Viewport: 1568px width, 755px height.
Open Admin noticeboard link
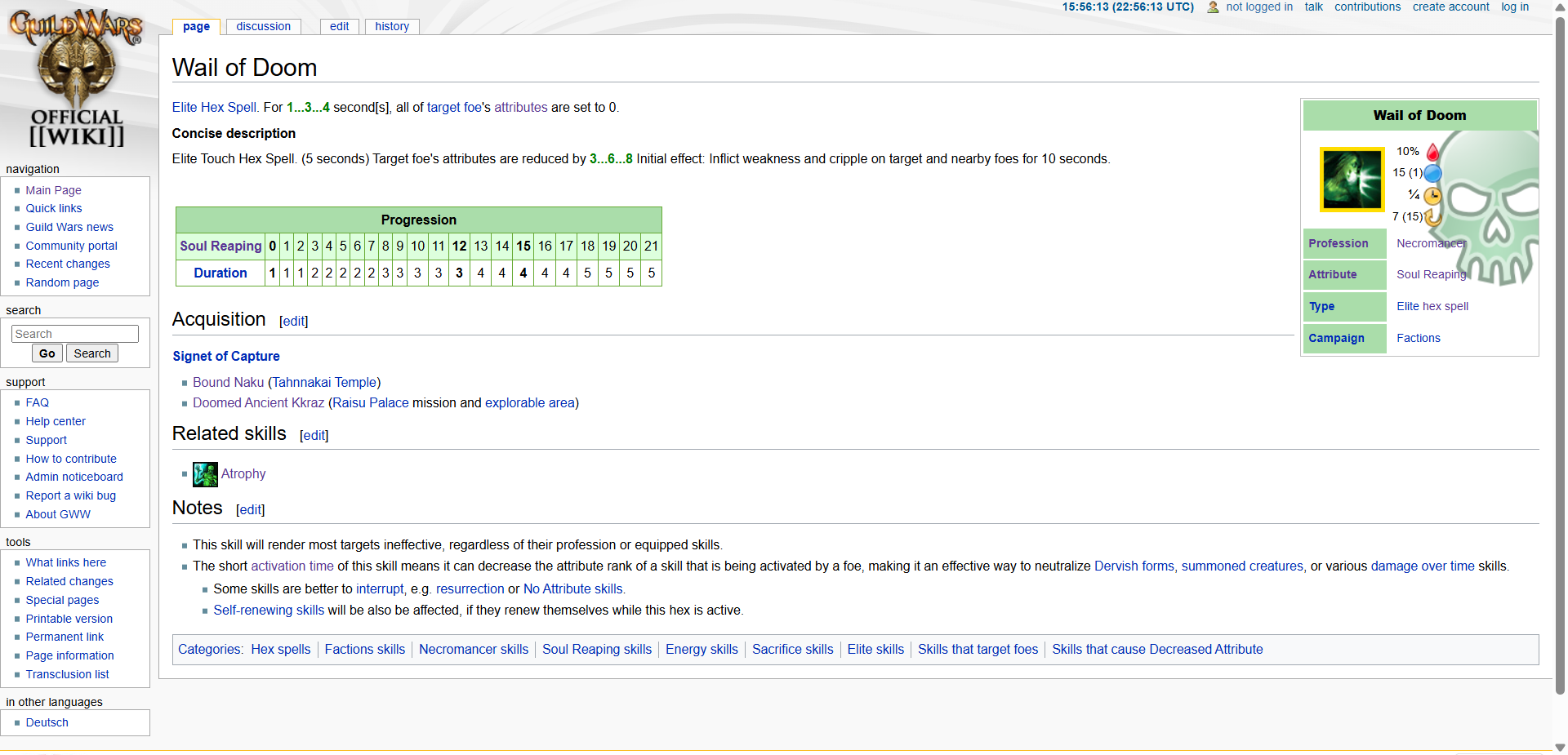pos(74,477)
